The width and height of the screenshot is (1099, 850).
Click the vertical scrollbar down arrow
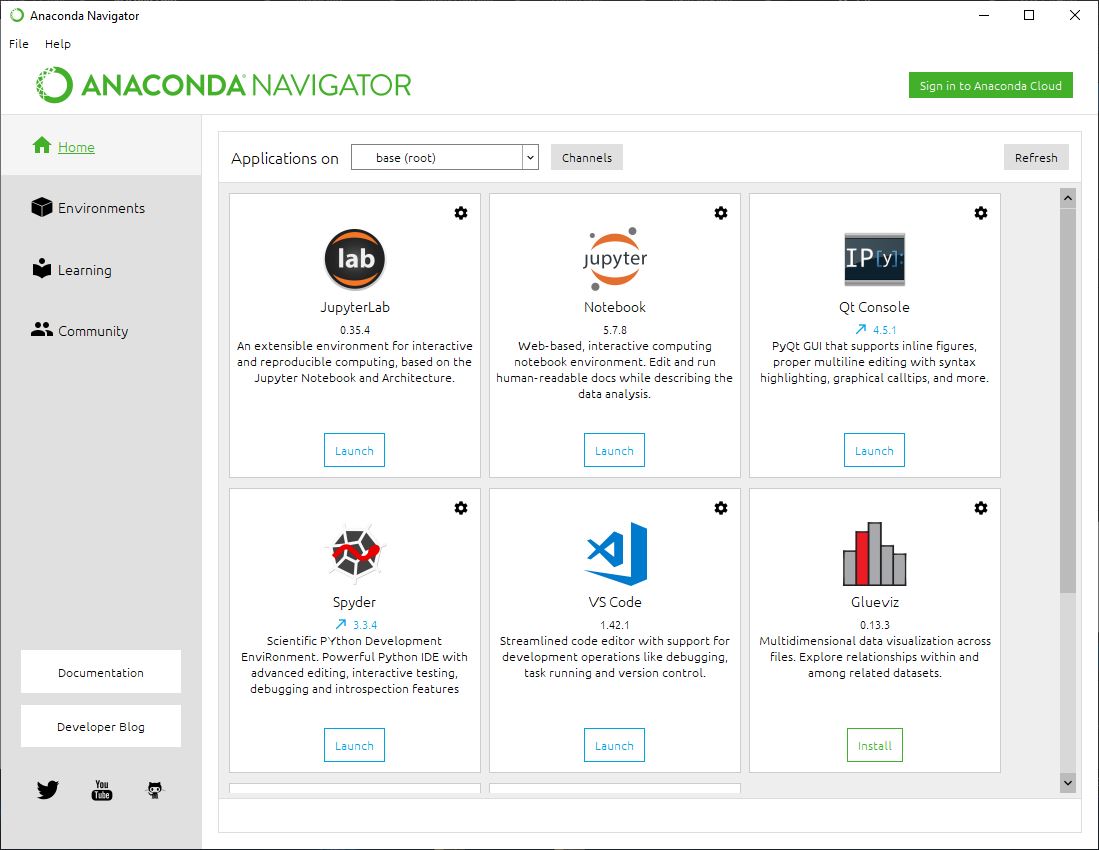point(1067,782)
